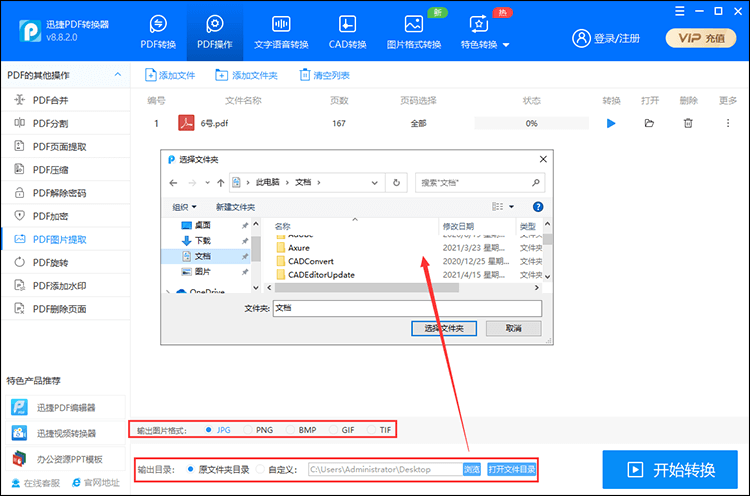Open the hamburger menu in title bar

680,11
